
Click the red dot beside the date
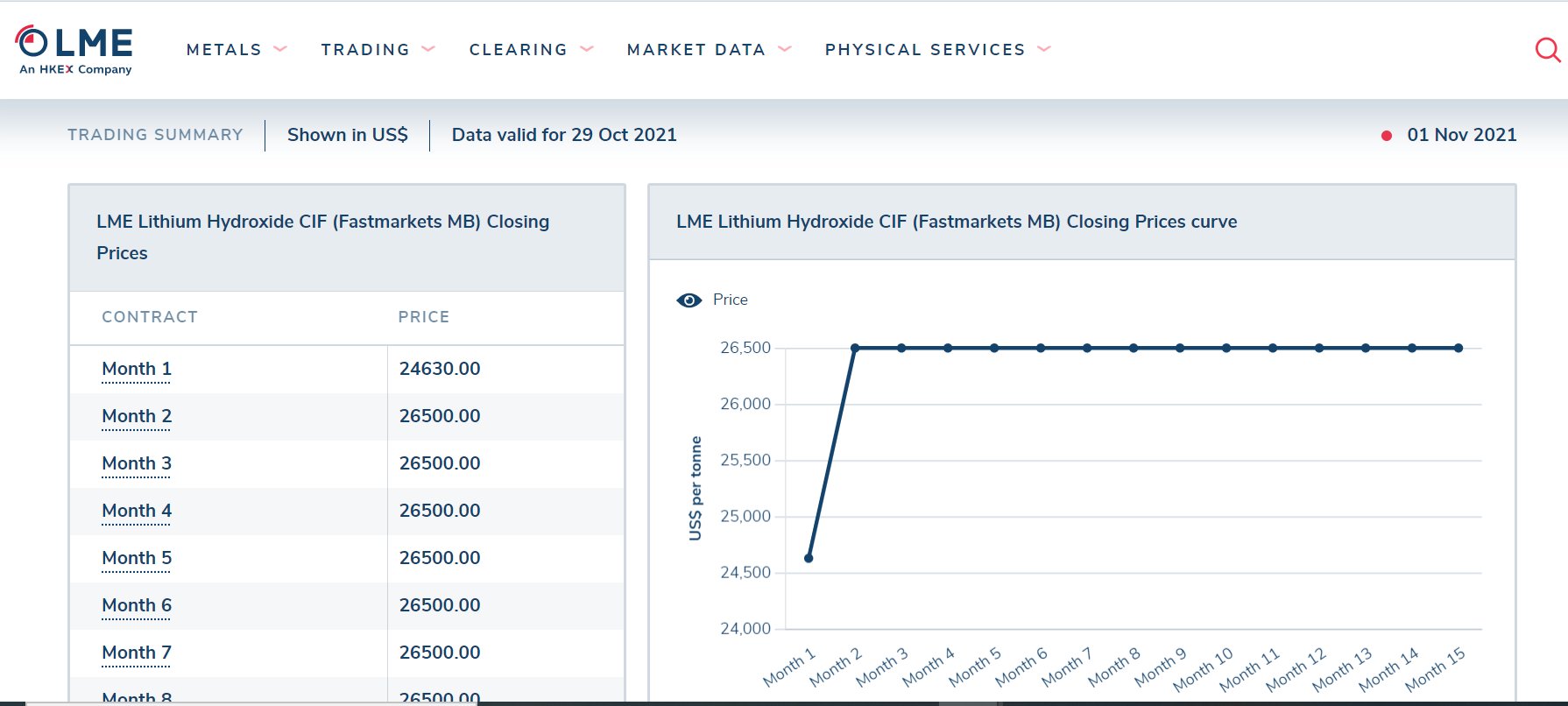click(1387, 136)
